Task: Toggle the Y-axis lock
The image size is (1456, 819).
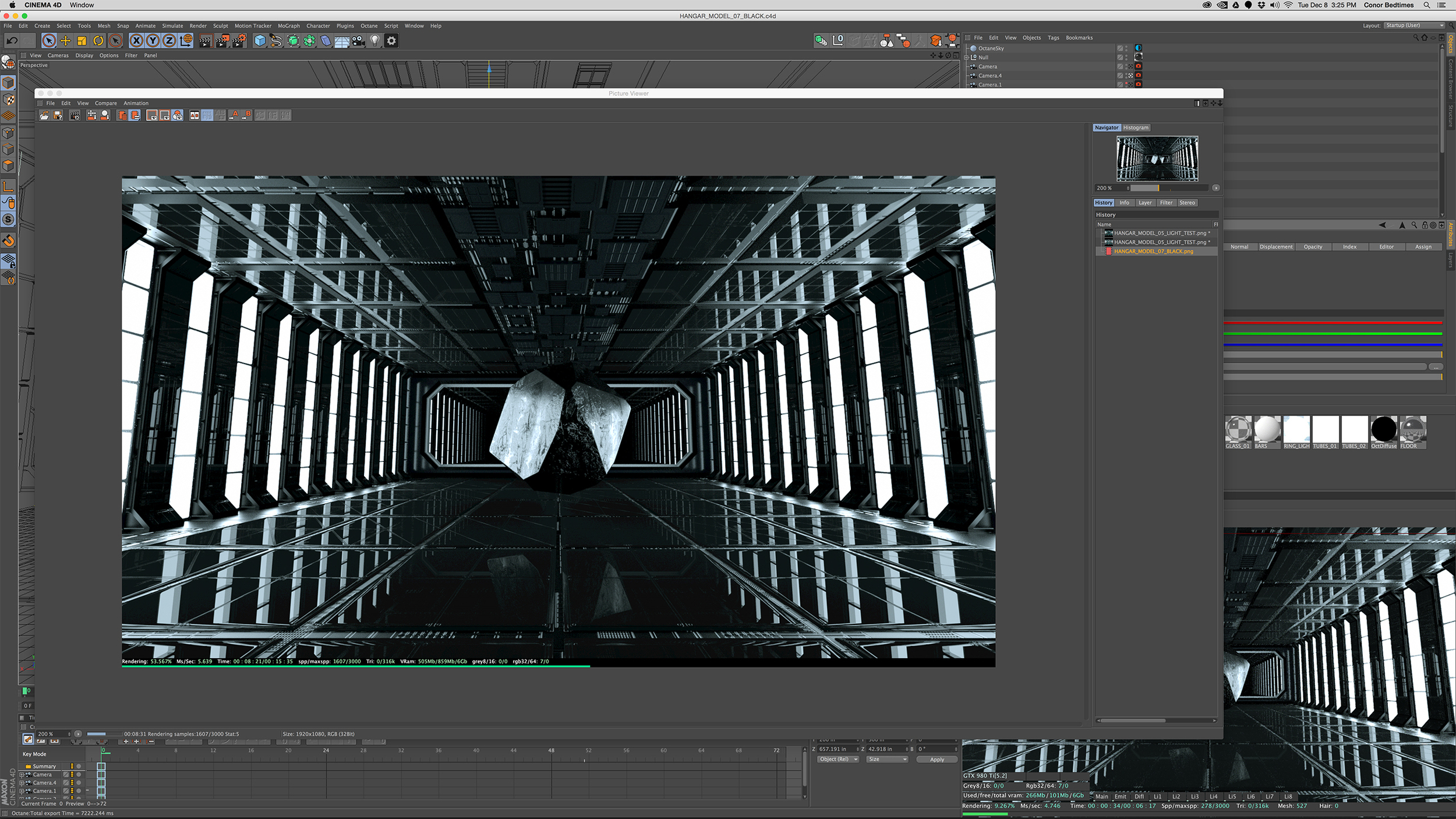Action: (x=153, y=40)
